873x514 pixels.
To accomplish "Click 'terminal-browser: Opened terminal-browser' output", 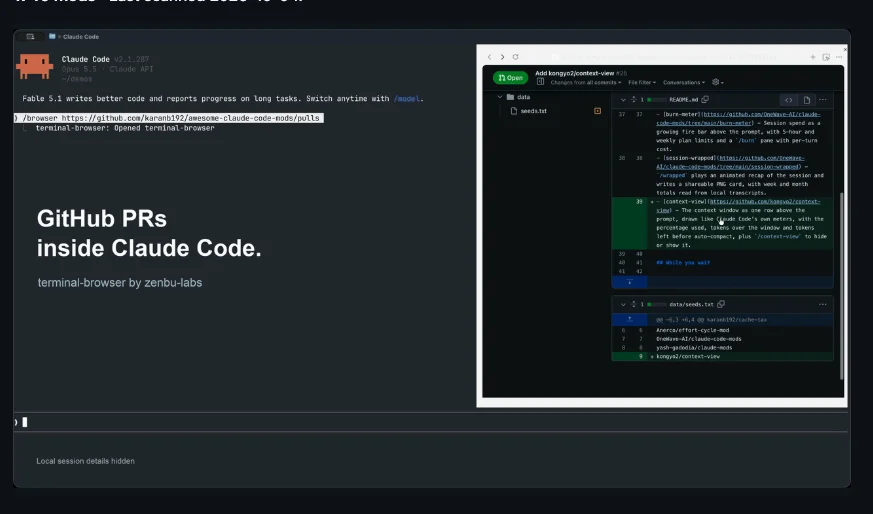I will coord(125,128).
